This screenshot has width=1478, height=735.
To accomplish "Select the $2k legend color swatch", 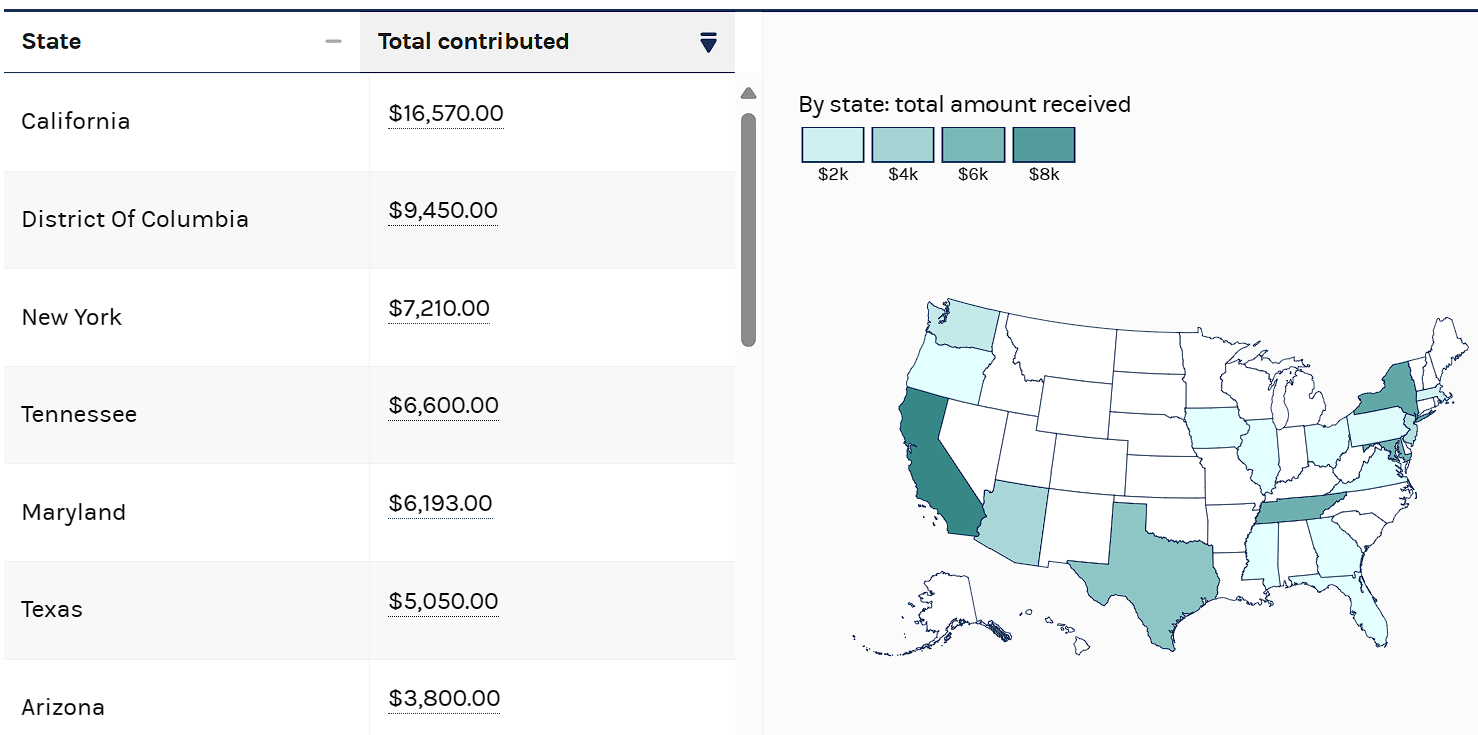I will (x=833, y=145).
